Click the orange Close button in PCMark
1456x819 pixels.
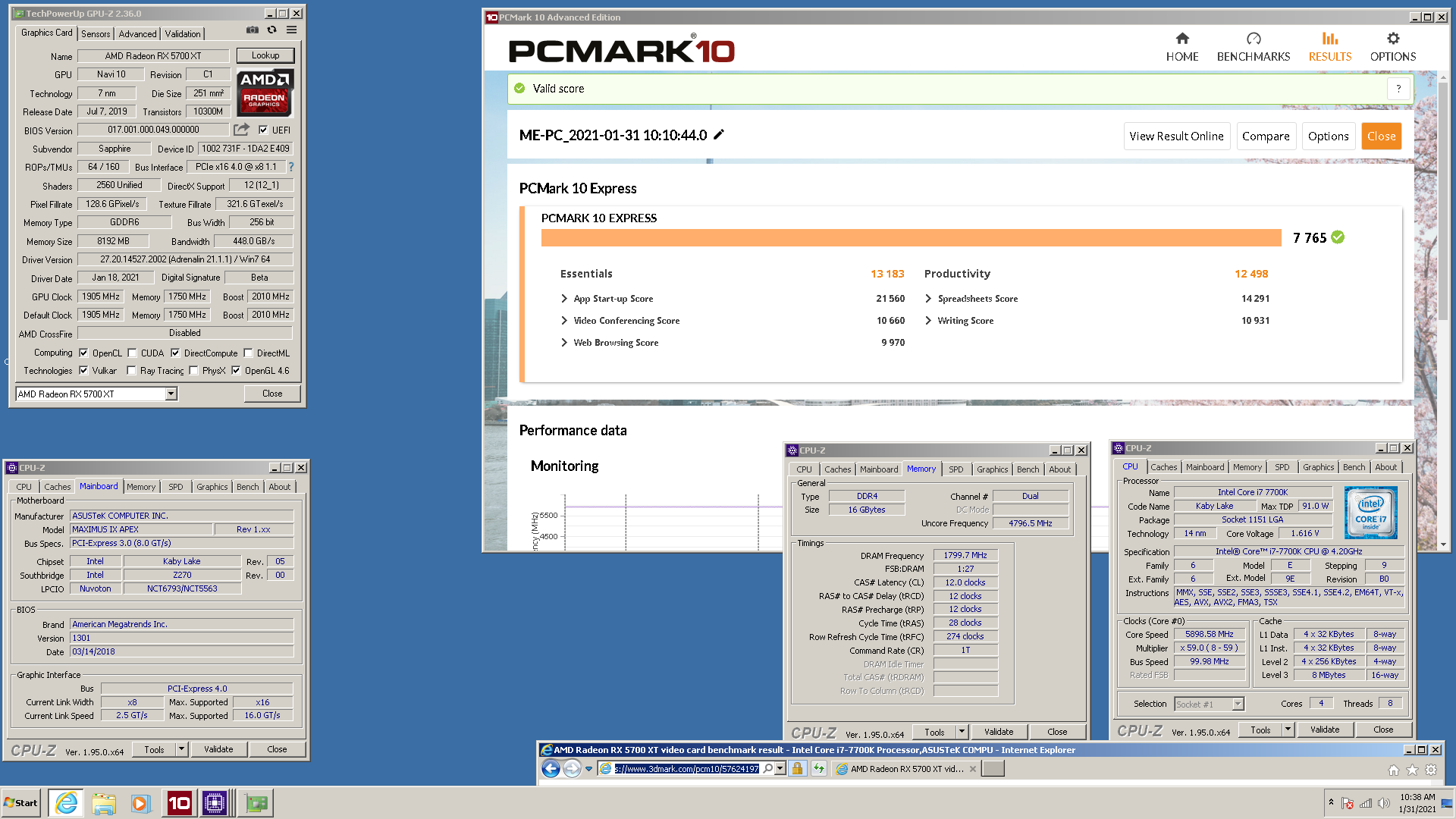1381,136
